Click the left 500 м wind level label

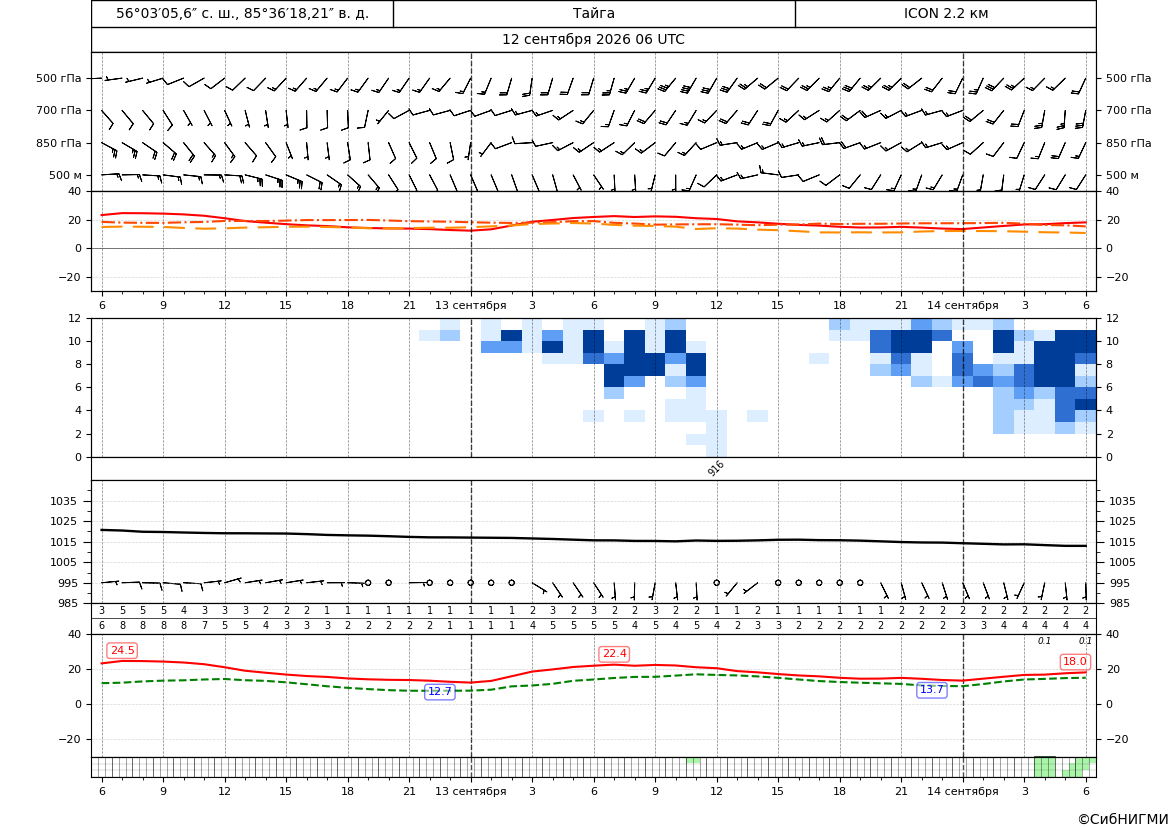click(65, 175)
